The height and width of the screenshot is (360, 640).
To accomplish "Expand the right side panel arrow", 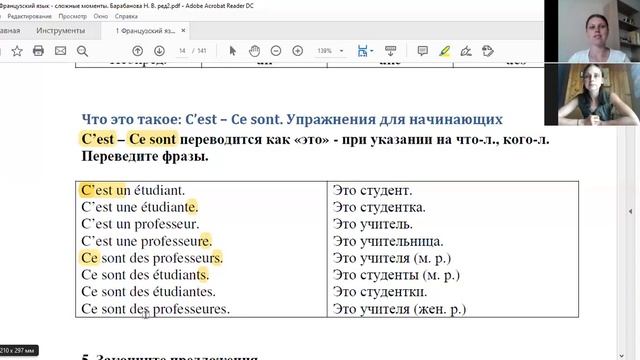I will click(x=630, y=211).
